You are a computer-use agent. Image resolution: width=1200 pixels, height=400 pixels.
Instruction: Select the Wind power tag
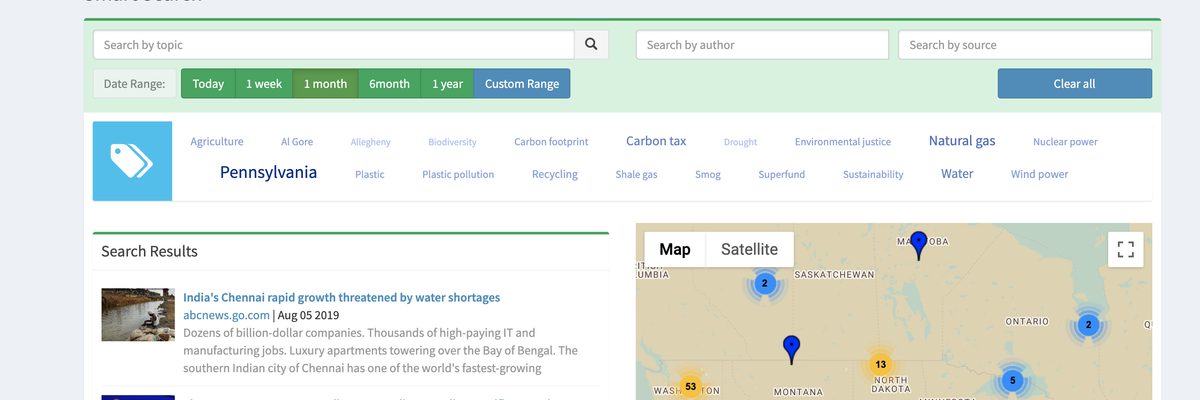[x=1039, y=174]
